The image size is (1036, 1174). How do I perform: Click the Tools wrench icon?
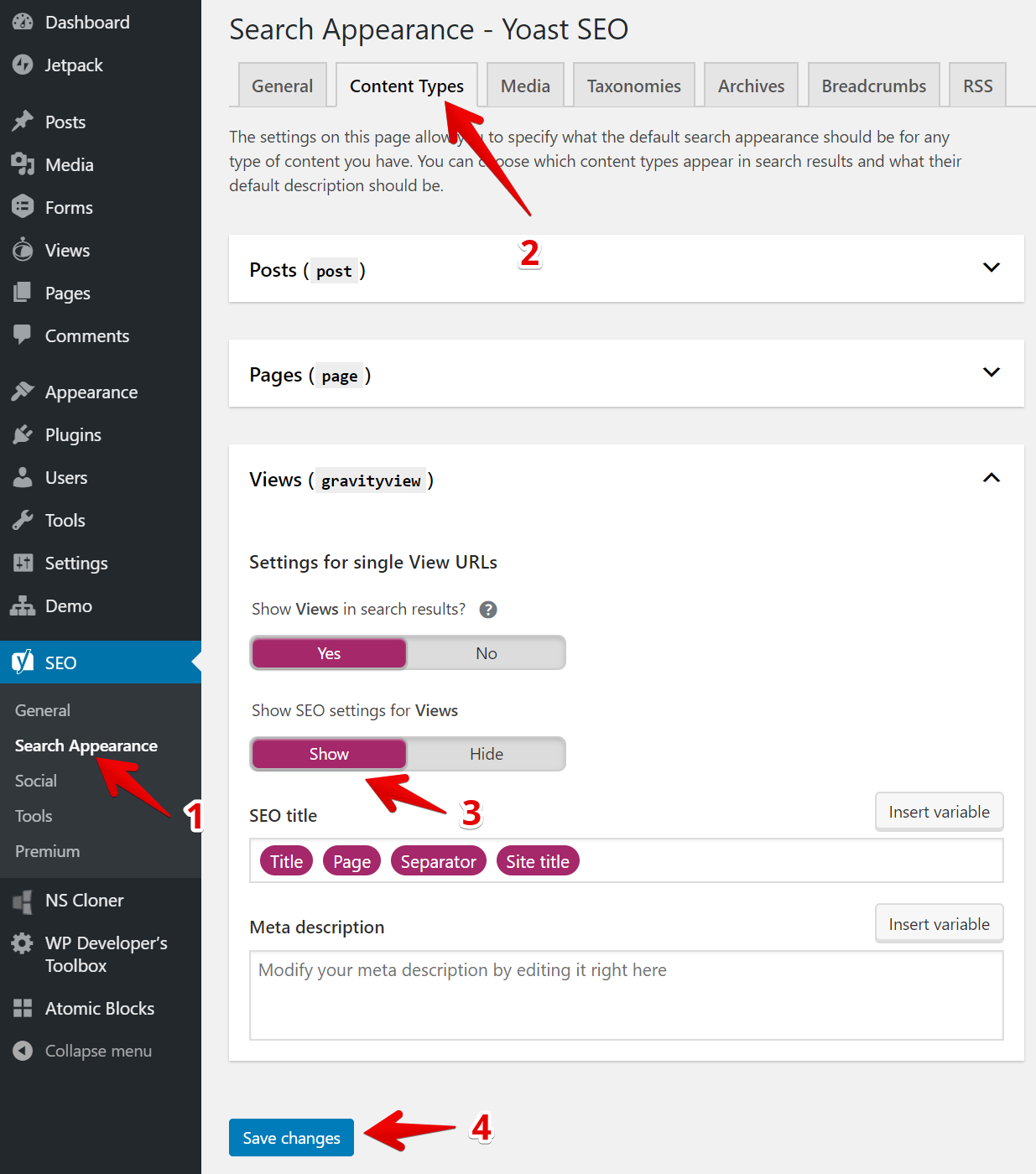pyautogui.click(x=23, y=520)
